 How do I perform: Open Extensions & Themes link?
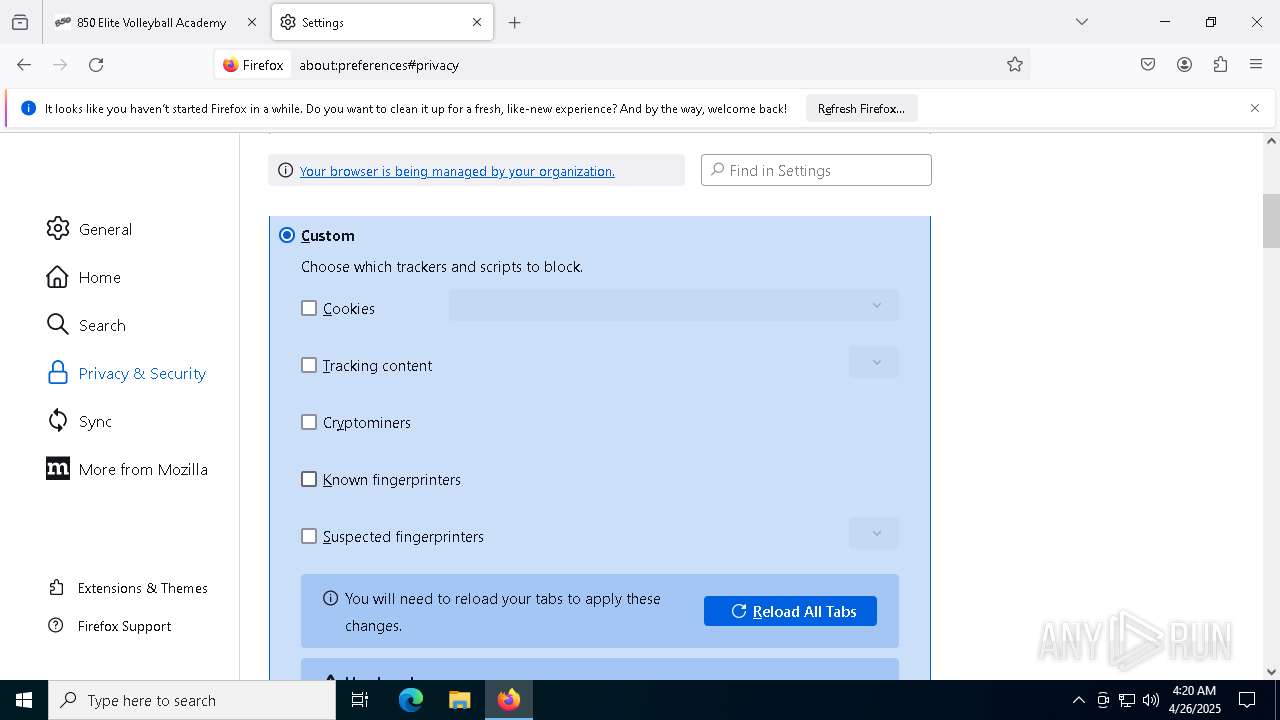click(128, 588)
